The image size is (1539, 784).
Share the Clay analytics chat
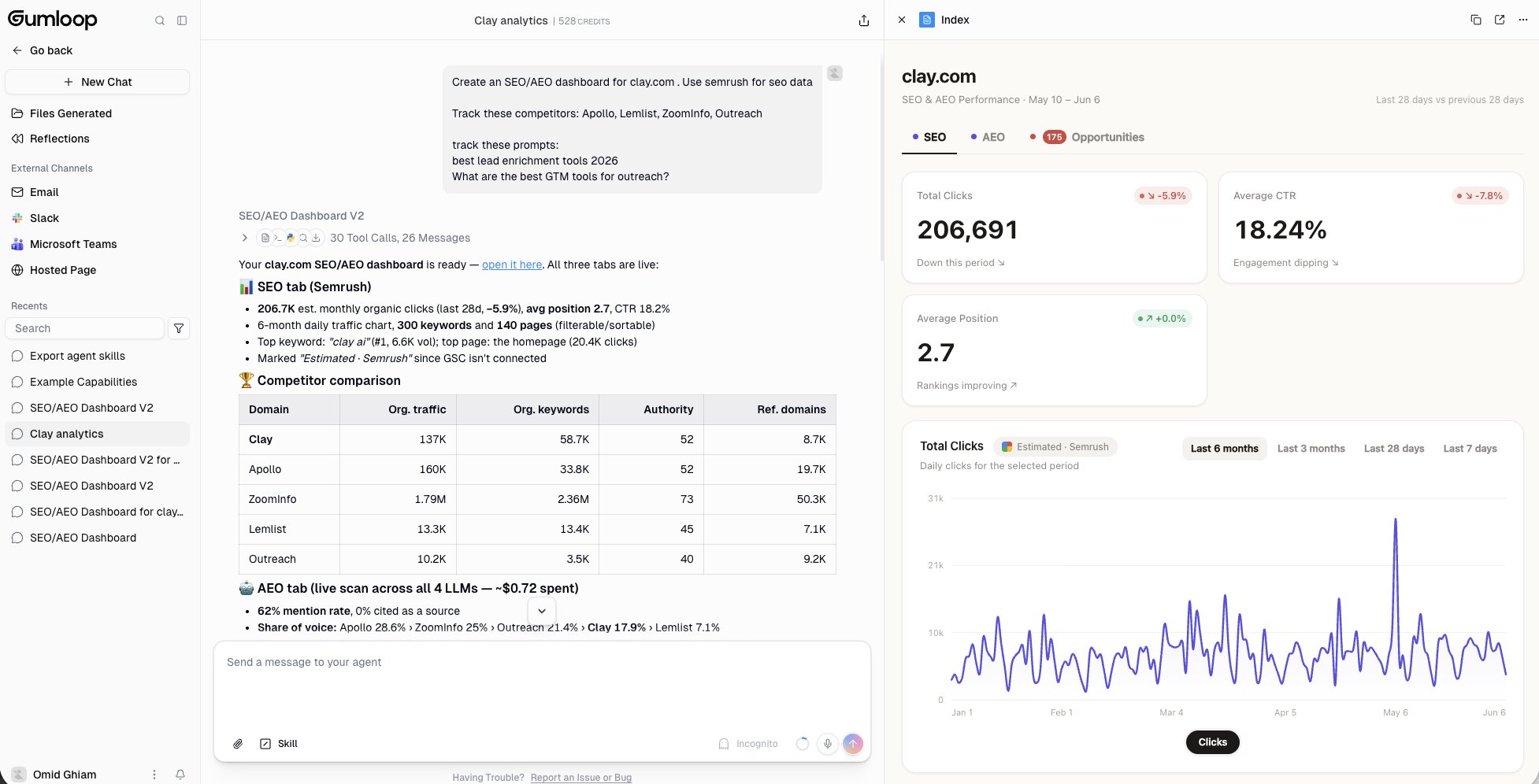[864, 20]
